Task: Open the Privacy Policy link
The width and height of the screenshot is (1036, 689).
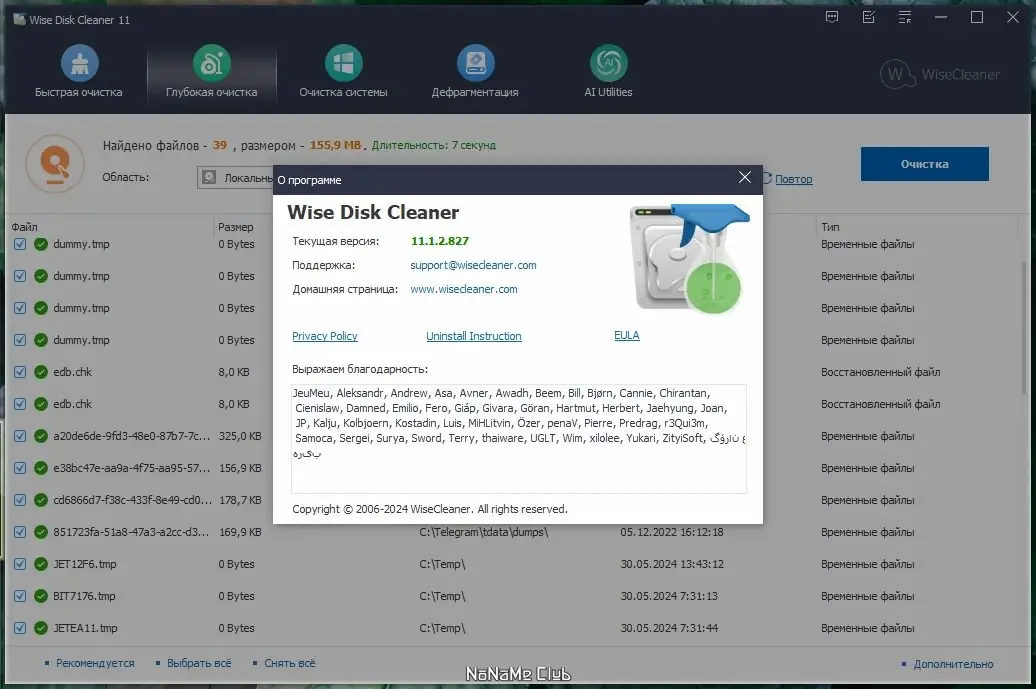Action: click(324, 336)
